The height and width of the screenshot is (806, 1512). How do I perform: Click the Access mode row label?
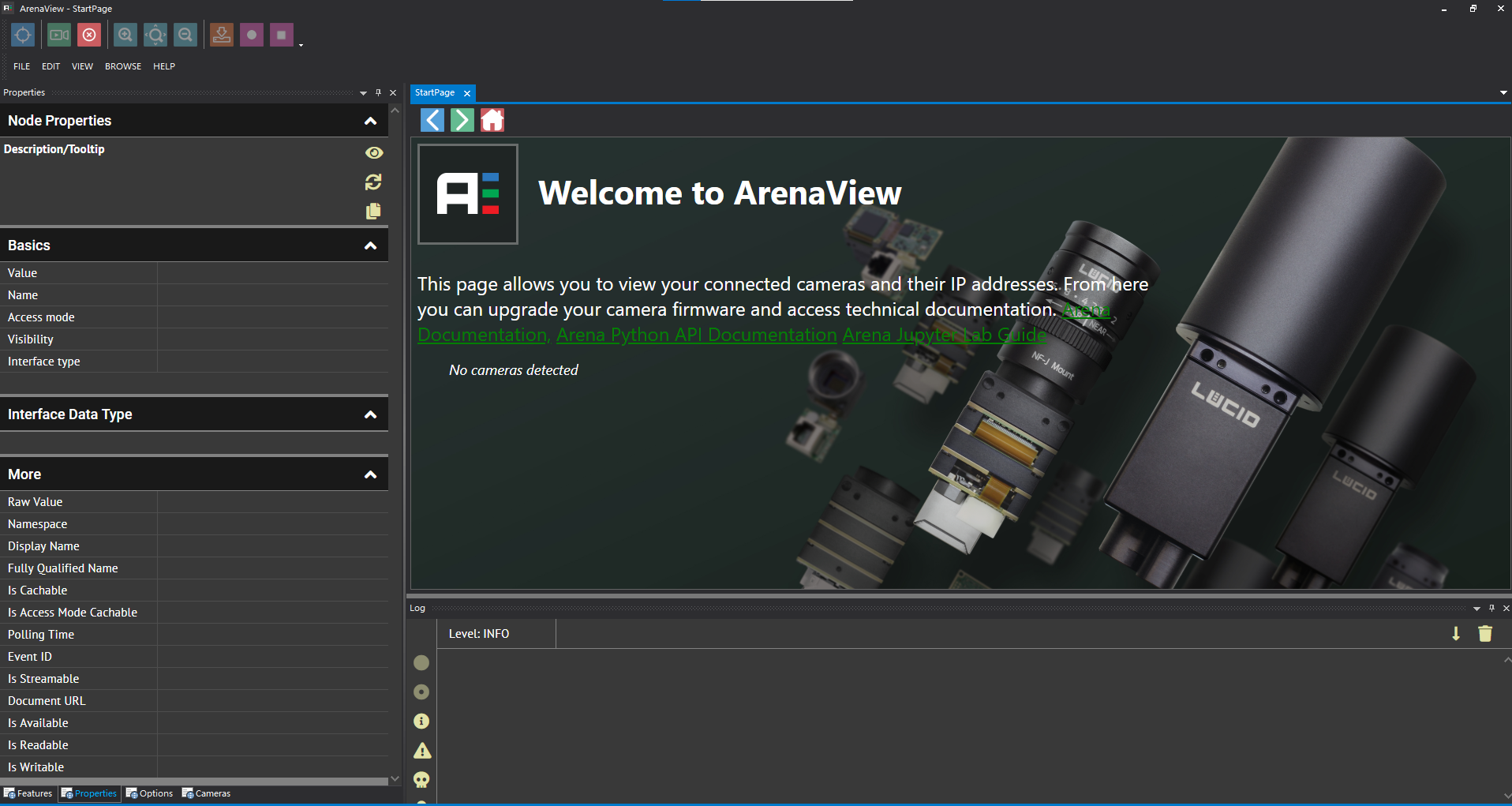pyautogui.click(x=41, y=317)
